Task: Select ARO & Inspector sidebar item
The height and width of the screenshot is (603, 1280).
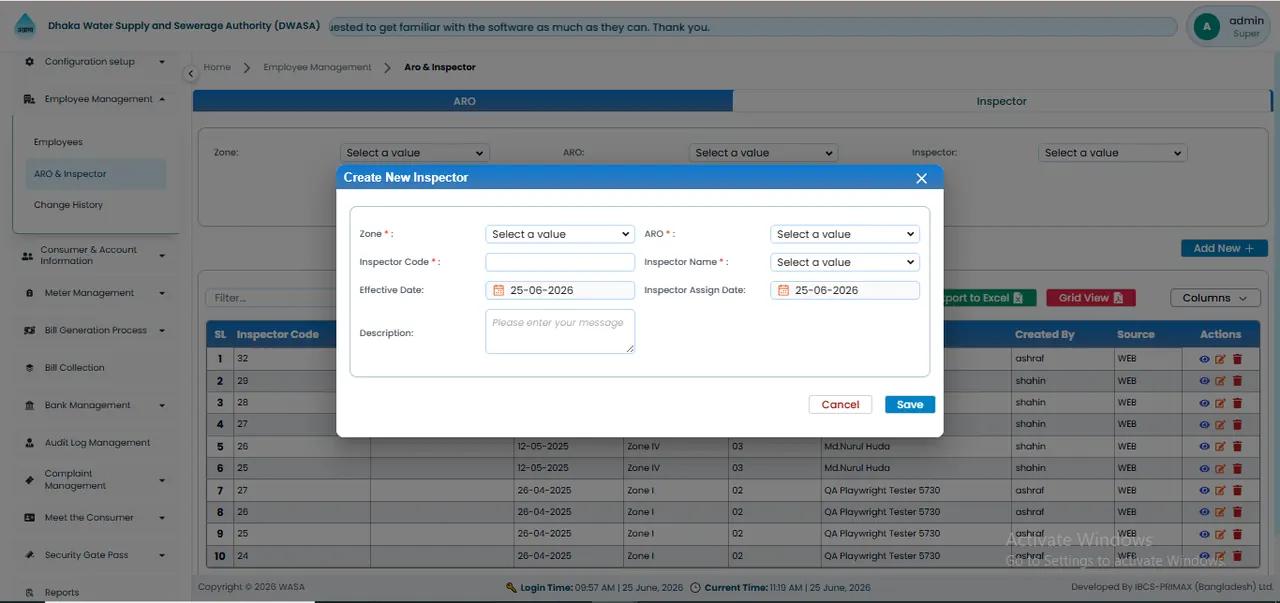Action: tap(96, 174)
